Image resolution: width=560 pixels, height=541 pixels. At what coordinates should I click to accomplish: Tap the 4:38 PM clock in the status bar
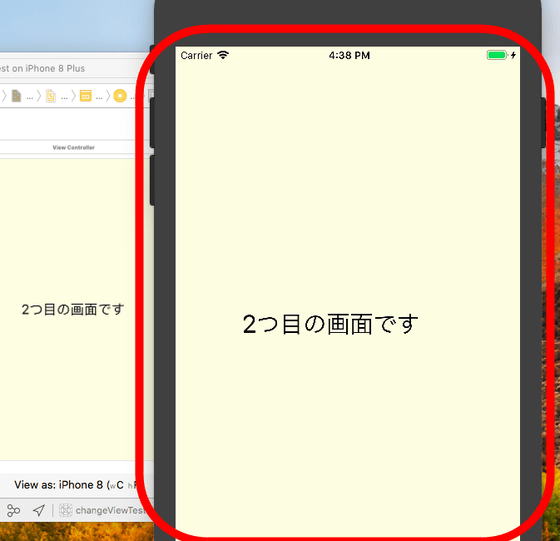349,55
